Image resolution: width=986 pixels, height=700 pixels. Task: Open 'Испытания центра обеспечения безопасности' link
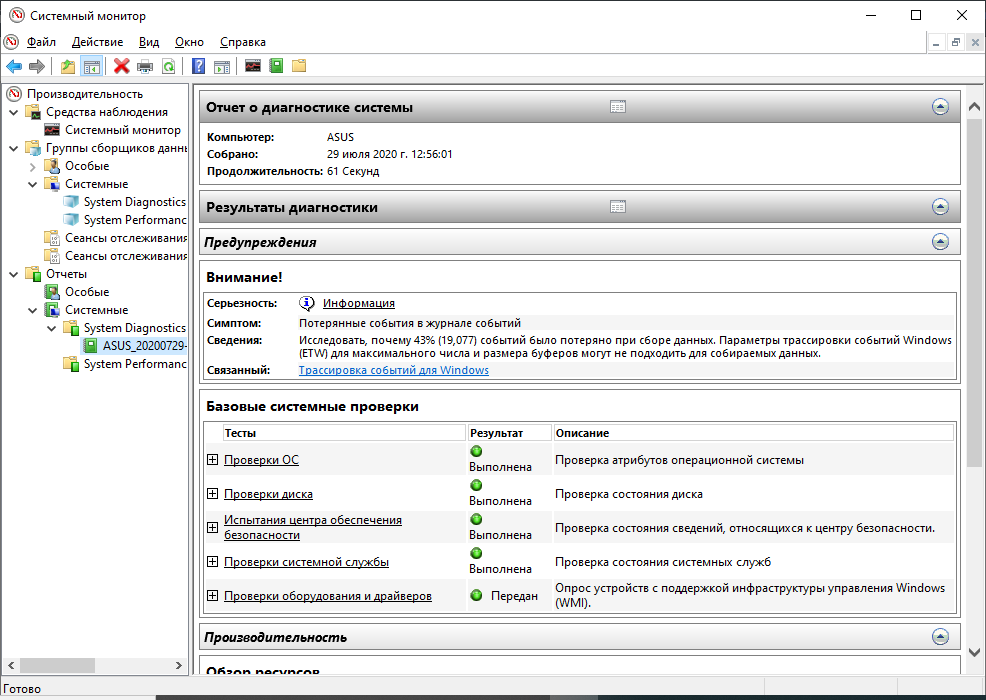[x=313, y=527]
